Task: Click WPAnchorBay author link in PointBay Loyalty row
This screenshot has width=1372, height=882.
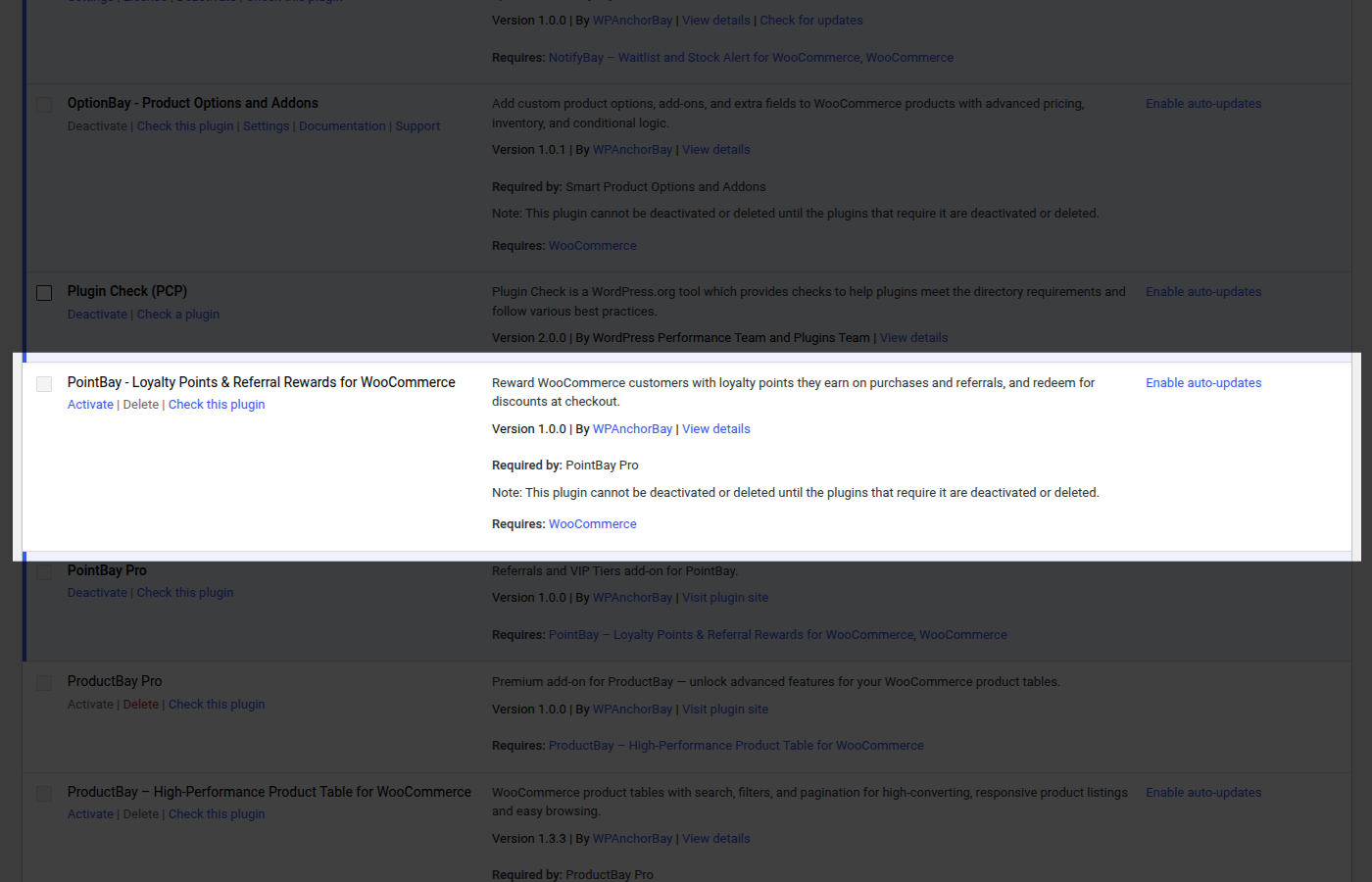Action: point(632,429)
